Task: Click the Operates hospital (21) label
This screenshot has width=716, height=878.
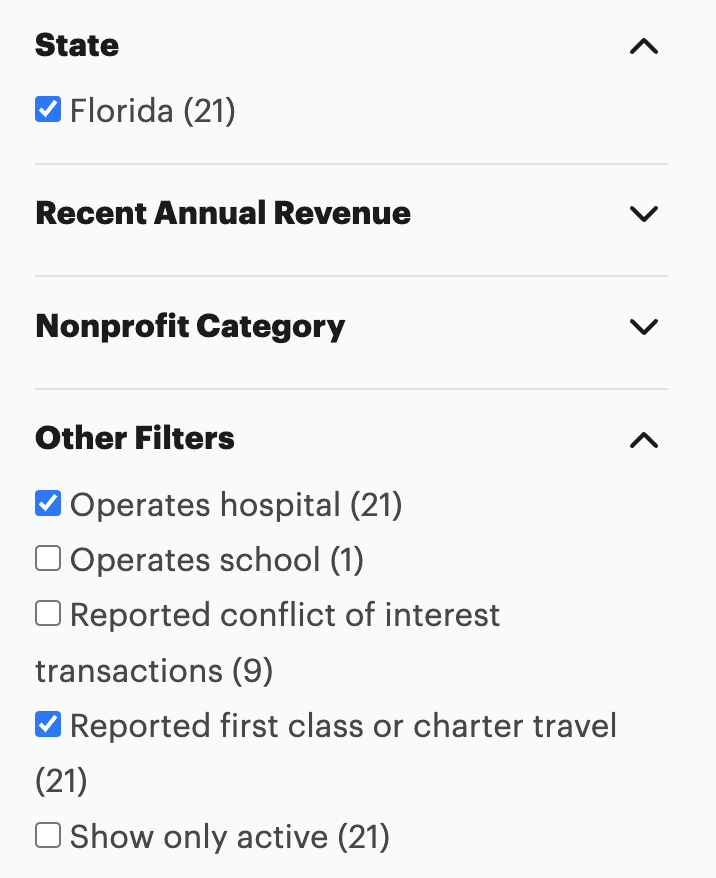Action: click(x=236, y=505)
